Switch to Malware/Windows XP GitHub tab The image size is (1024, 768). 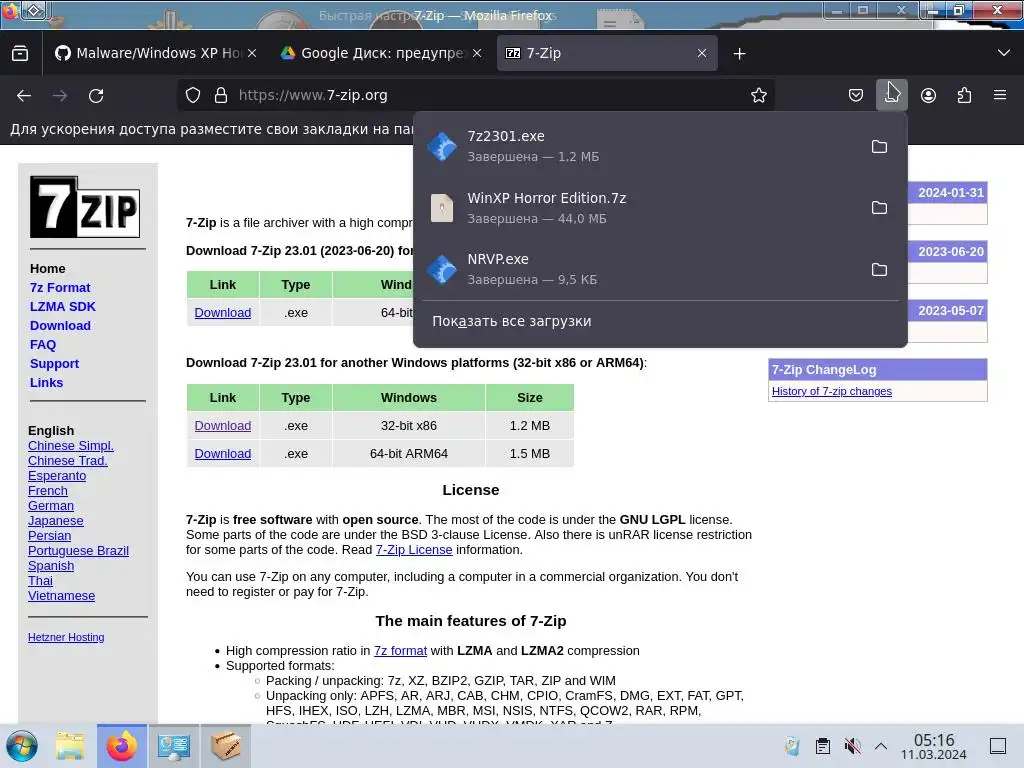pyautogui.click(x=155, y=53)
